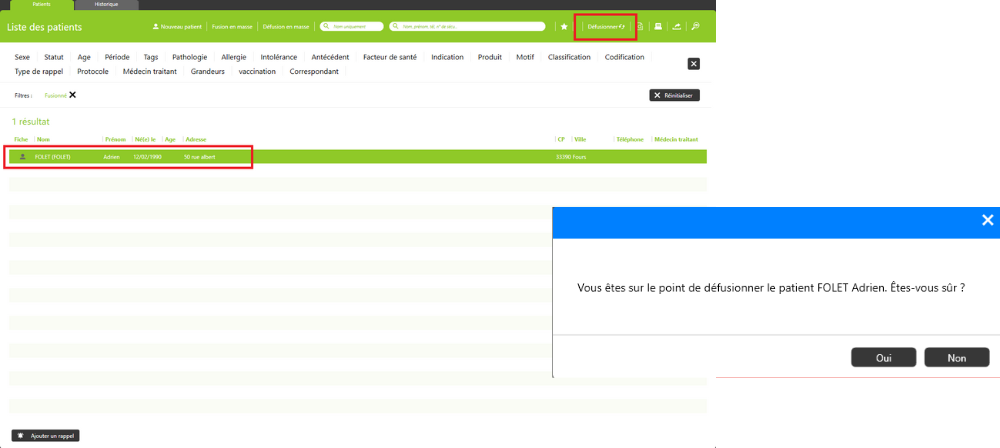Viewport: 1000px width, 448px height.
Task: Click the Réinitialiser button
Action: click(675, 95)
